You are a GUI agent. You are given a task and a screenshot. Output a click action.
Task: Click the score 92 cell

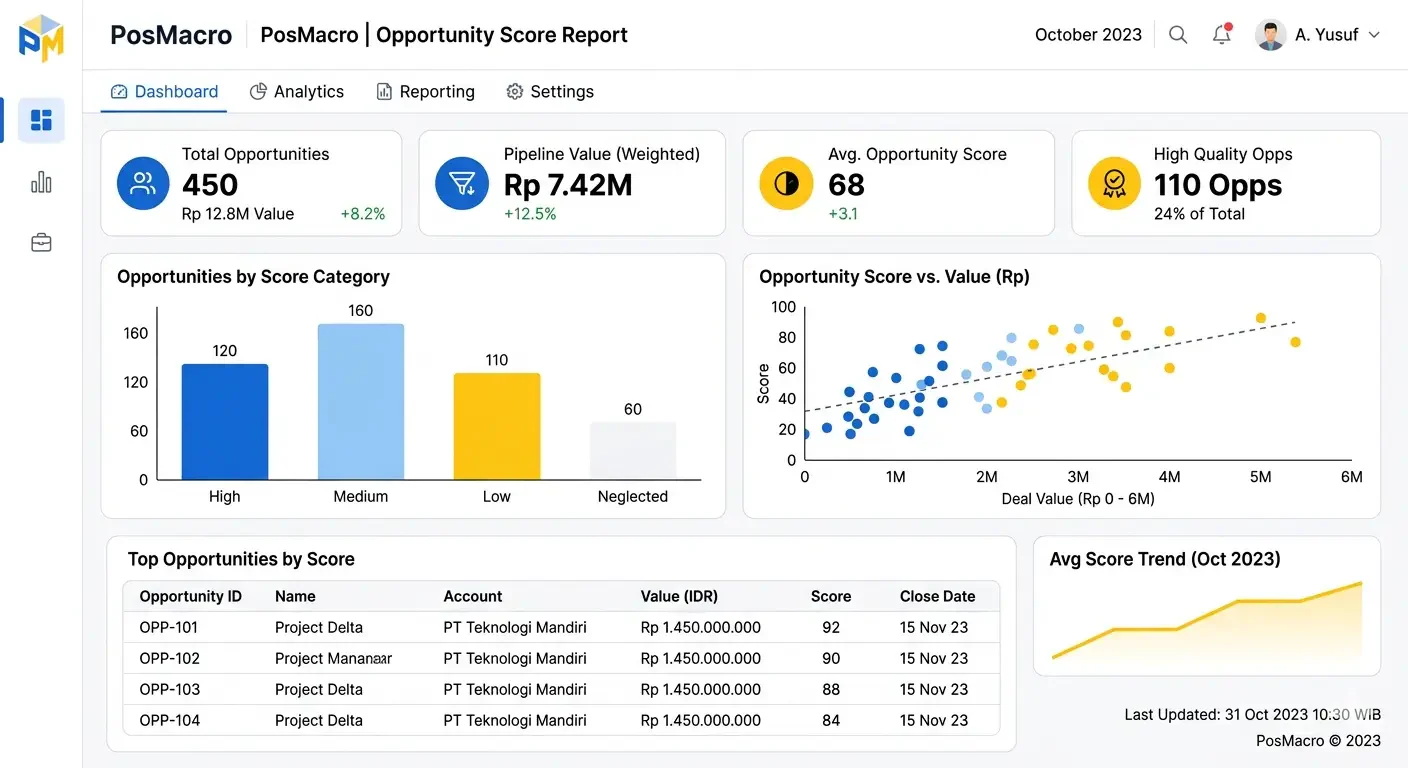tap(831, 628)
